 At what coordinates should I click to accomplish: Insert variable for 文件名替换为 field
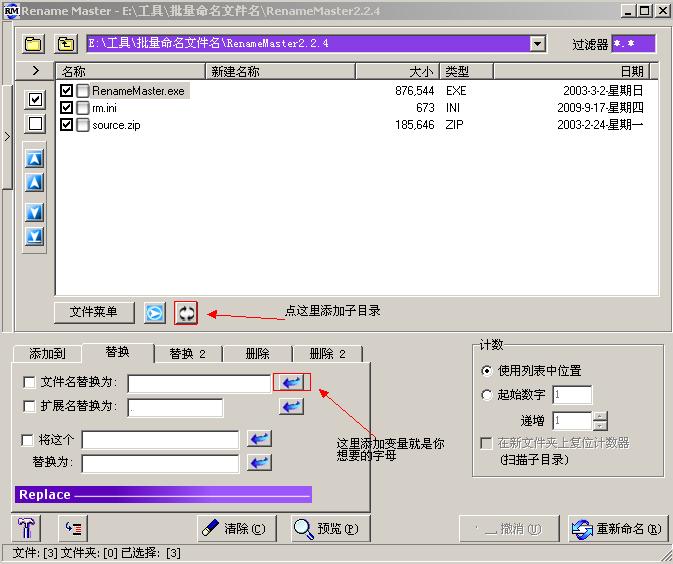(291, 382)
